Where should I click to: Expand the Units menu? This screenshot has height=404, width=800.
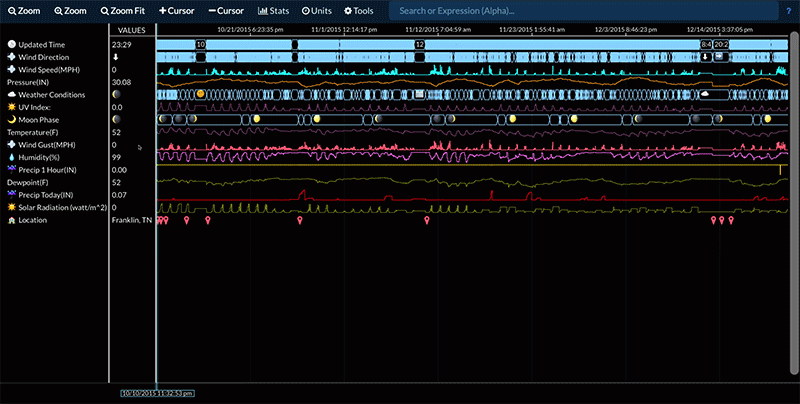(317, 10)
